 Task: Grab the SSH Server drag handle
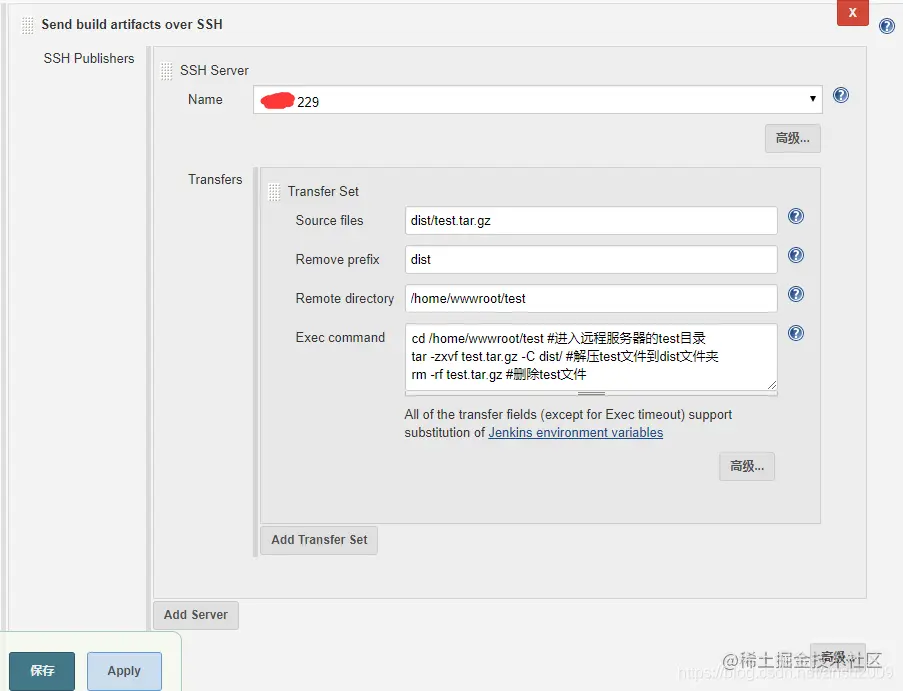pyautogui.click(x=166, y=71)
